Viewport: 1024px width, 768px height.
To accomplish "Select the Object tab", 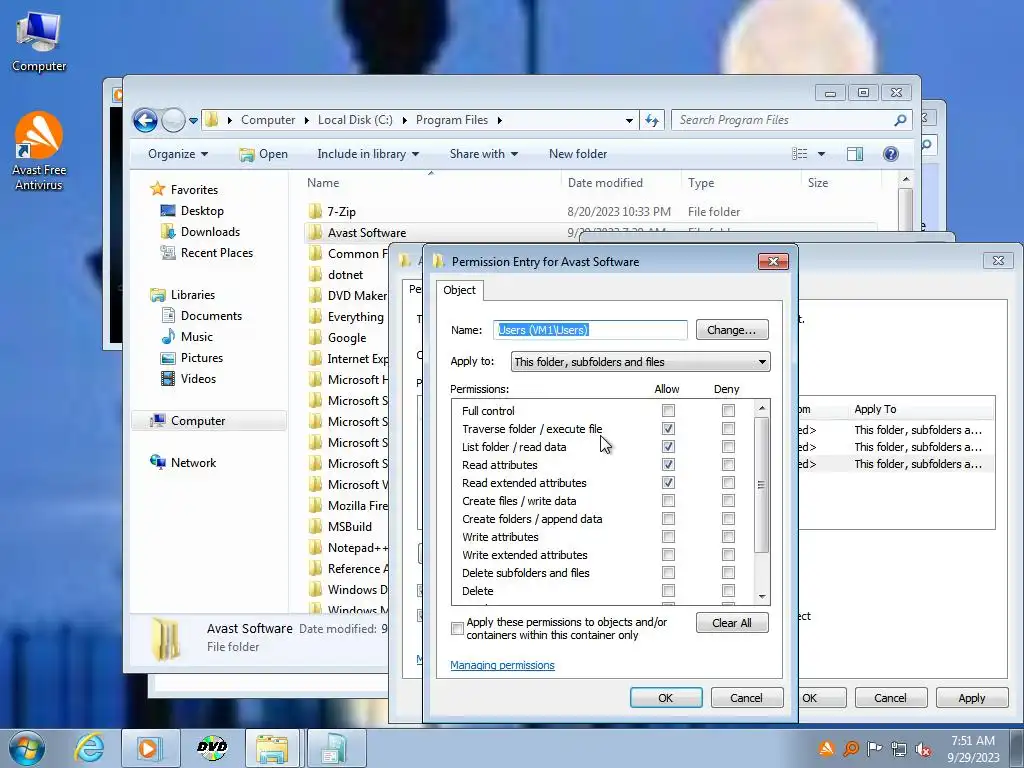I will [459, 290].
